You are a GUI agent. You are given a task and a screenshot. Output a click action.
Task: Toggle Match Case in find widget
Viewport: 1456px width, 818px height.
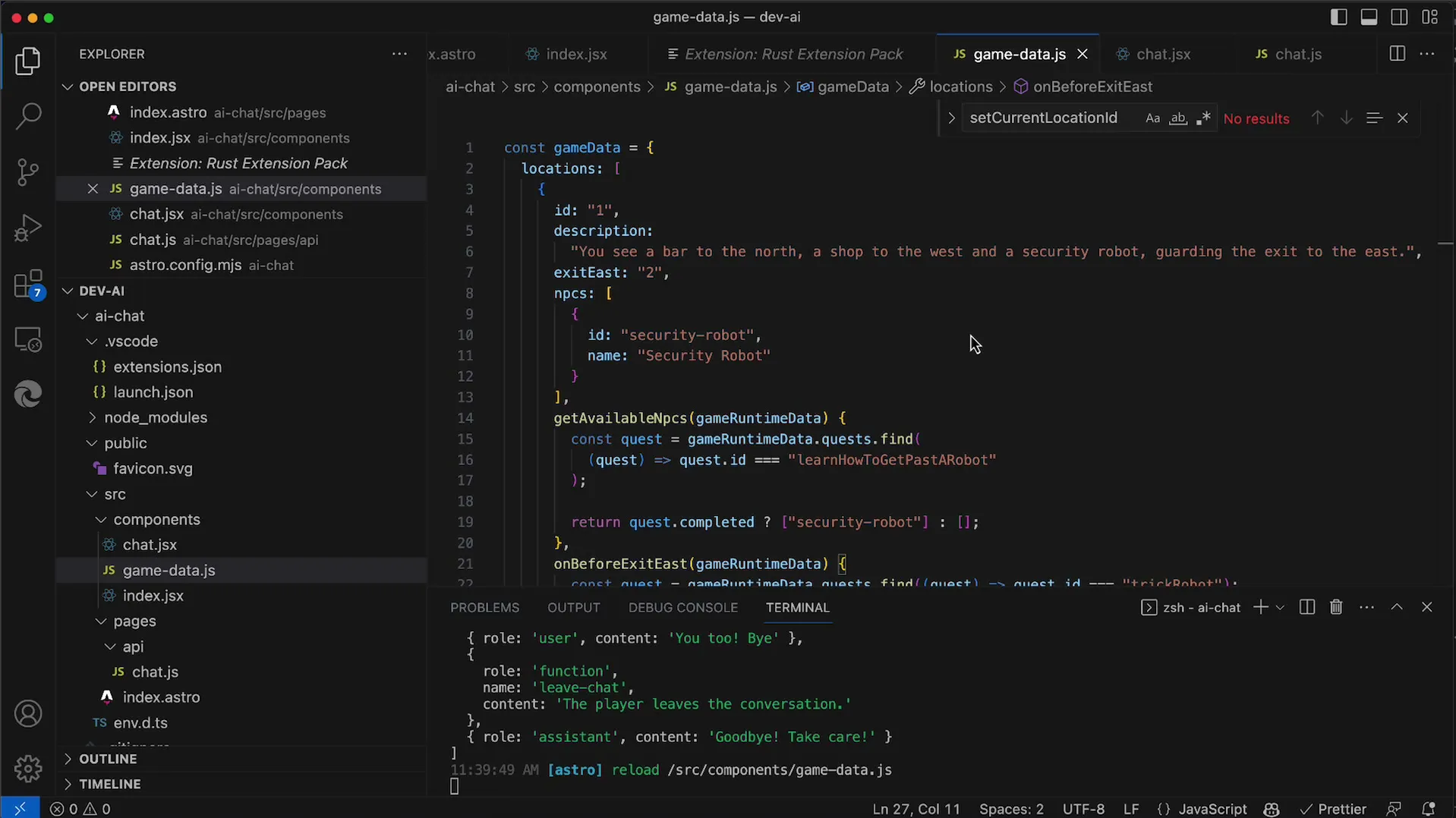click(x=1152, y=118)
